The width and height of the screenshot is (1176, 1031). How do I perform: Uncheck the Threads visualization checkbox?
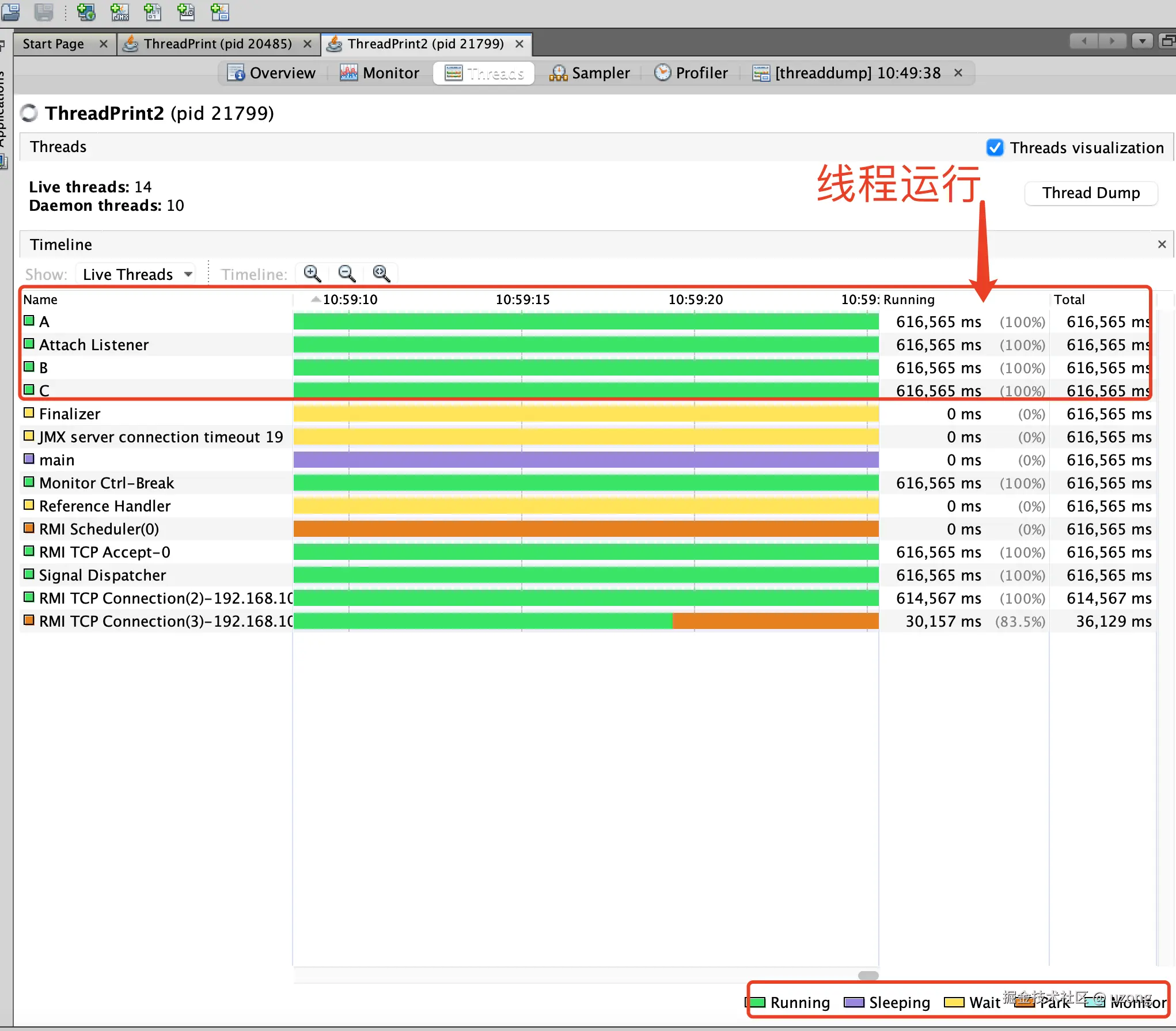click(x=995, y=147)
